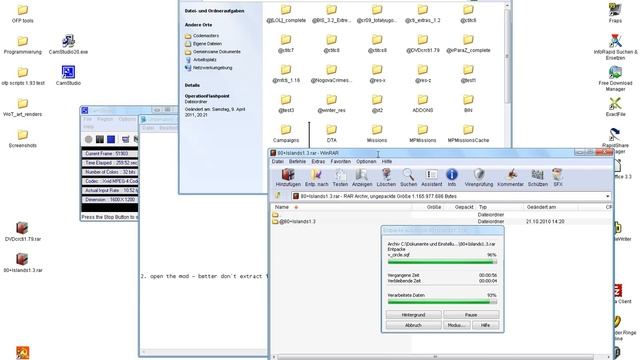Click Arbeitsplatz in Explorer sidebar
The height and width of the screenshot is (360, 640).
204,60
